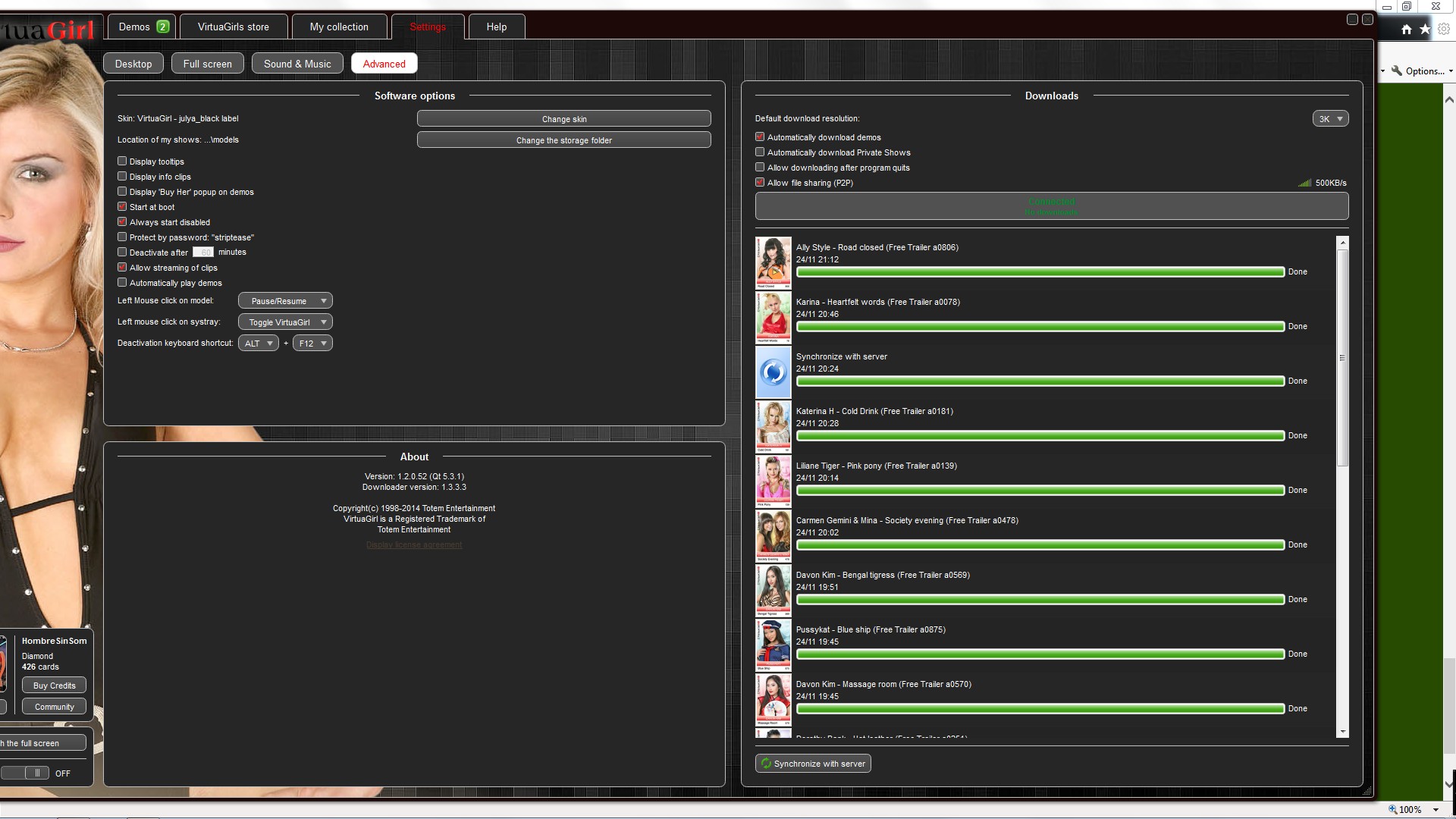1456x819 pixels.
Task: Open the Help tab
Action: click(497, 27)
